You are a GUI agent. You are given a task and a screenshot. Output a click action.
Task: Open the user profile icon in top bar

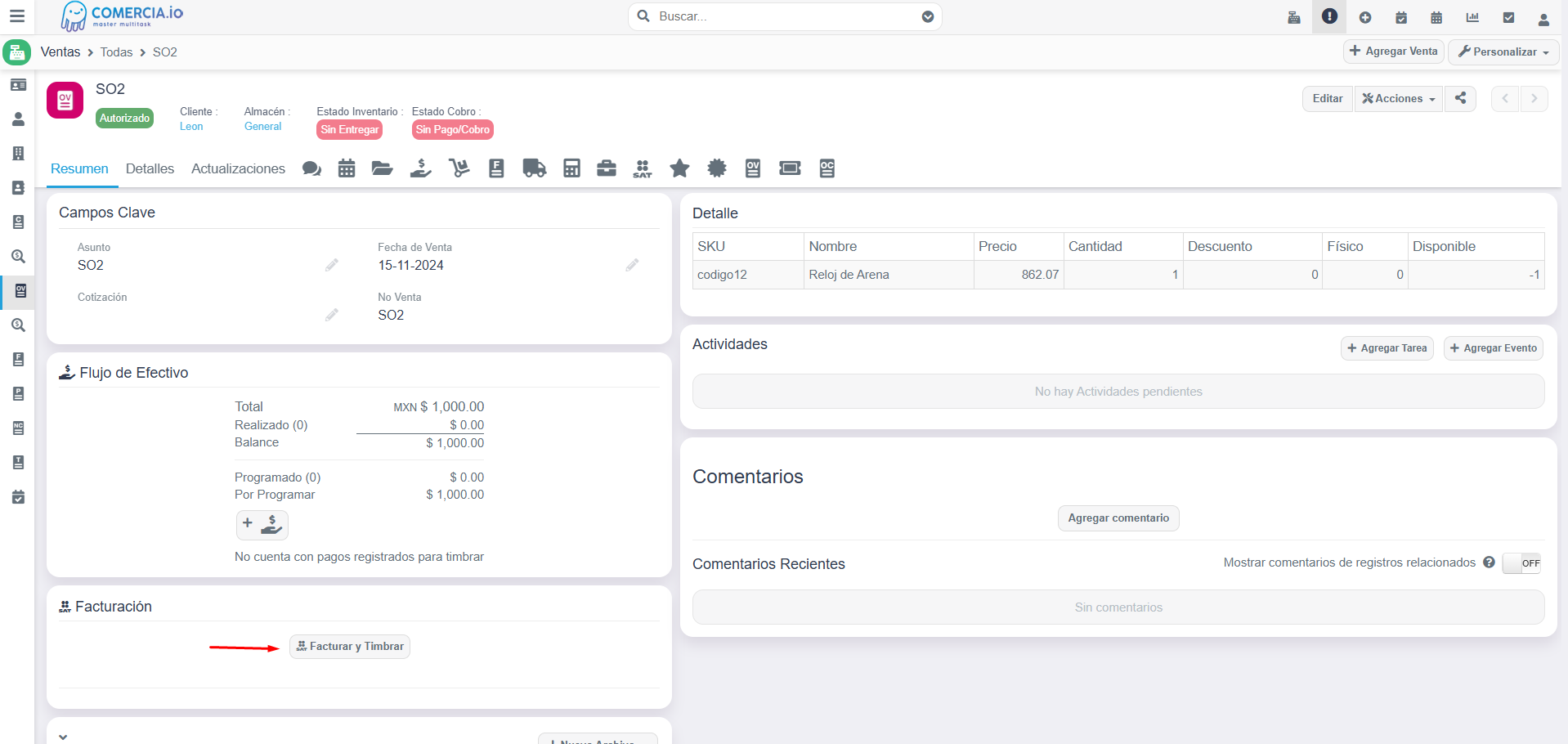click(1543, 19)
